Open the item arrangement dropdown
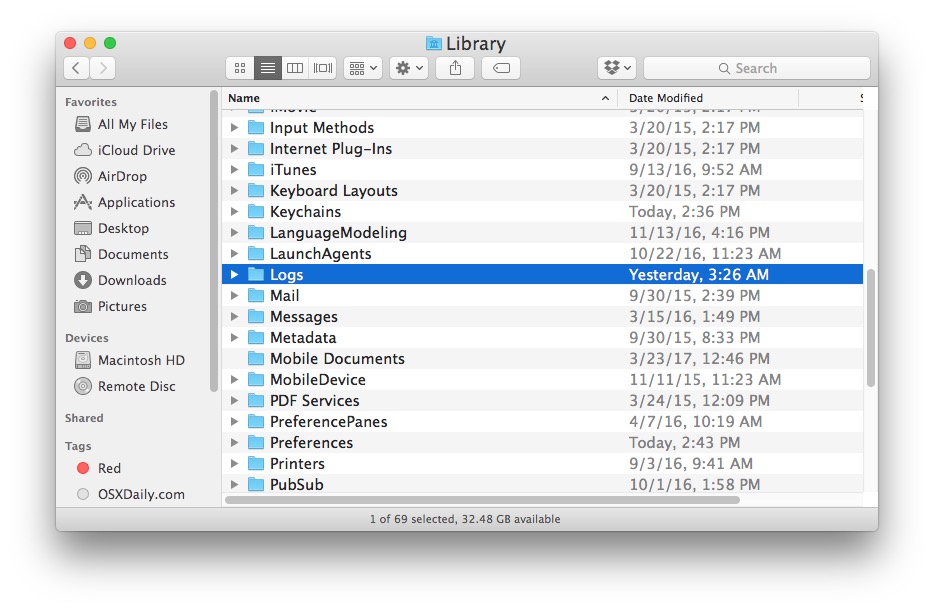 (x=361, y=68)
